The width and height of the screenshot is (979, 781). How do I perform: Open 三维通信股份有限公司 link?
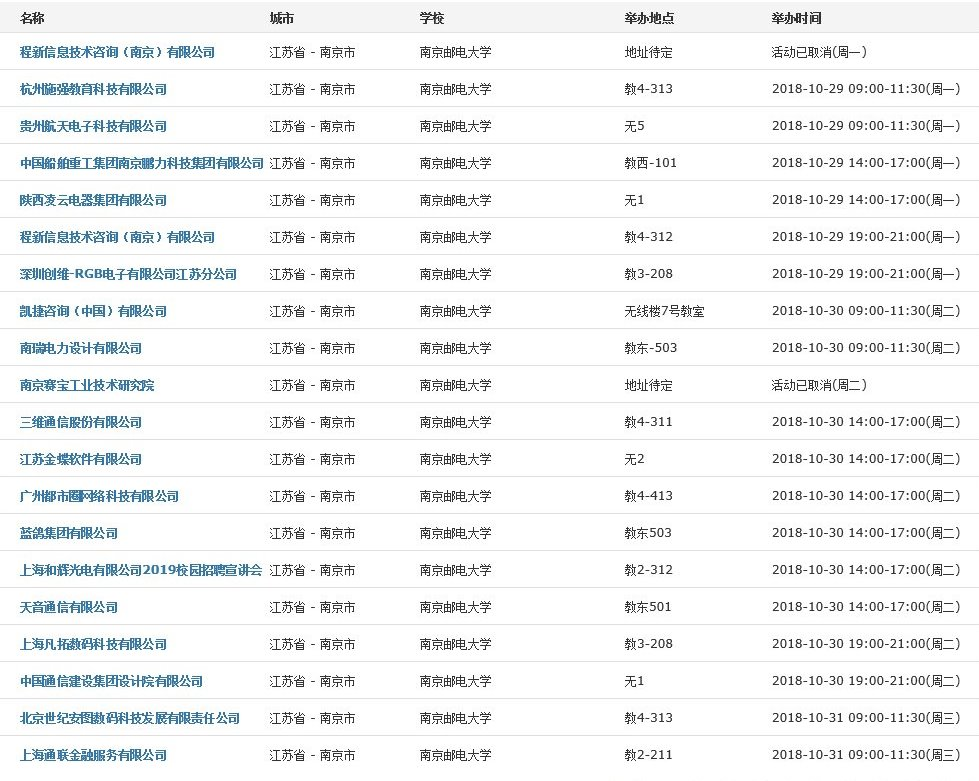coord(81,422)
